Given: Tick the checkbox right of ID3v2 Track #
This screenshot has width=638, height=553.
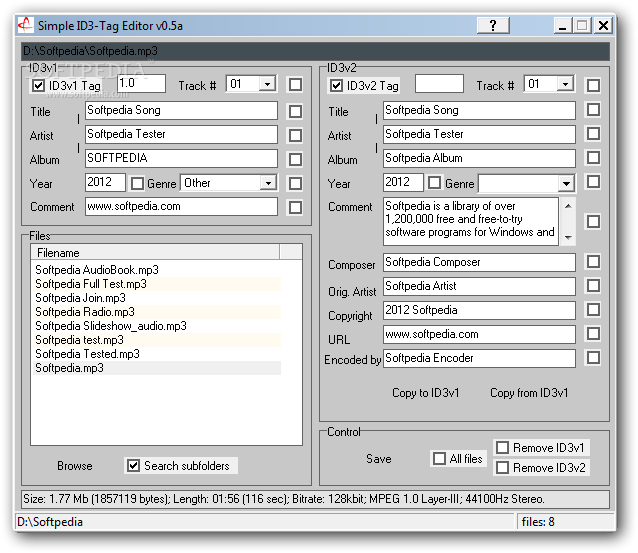Looking at the screenshot, I should click(x=593, y=85).
